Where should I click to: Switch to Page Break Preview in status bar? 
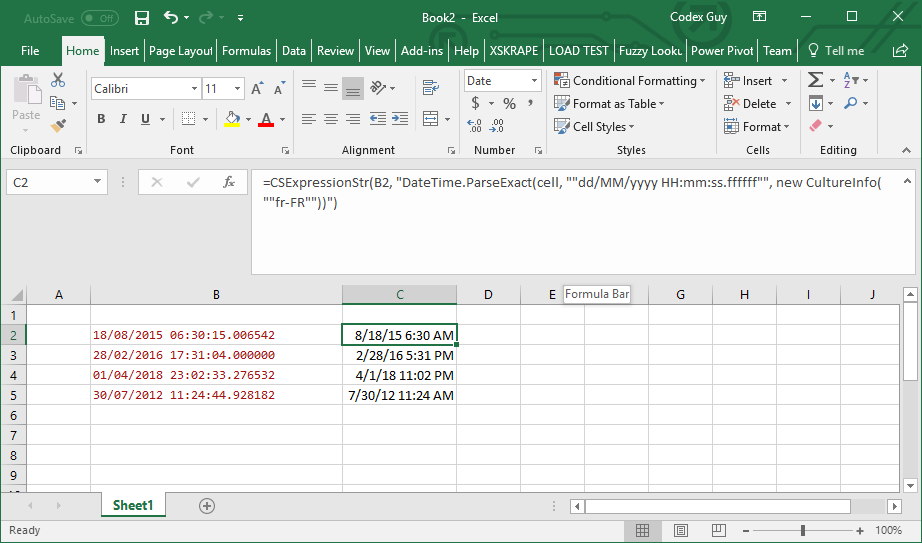tap(719, 530)
